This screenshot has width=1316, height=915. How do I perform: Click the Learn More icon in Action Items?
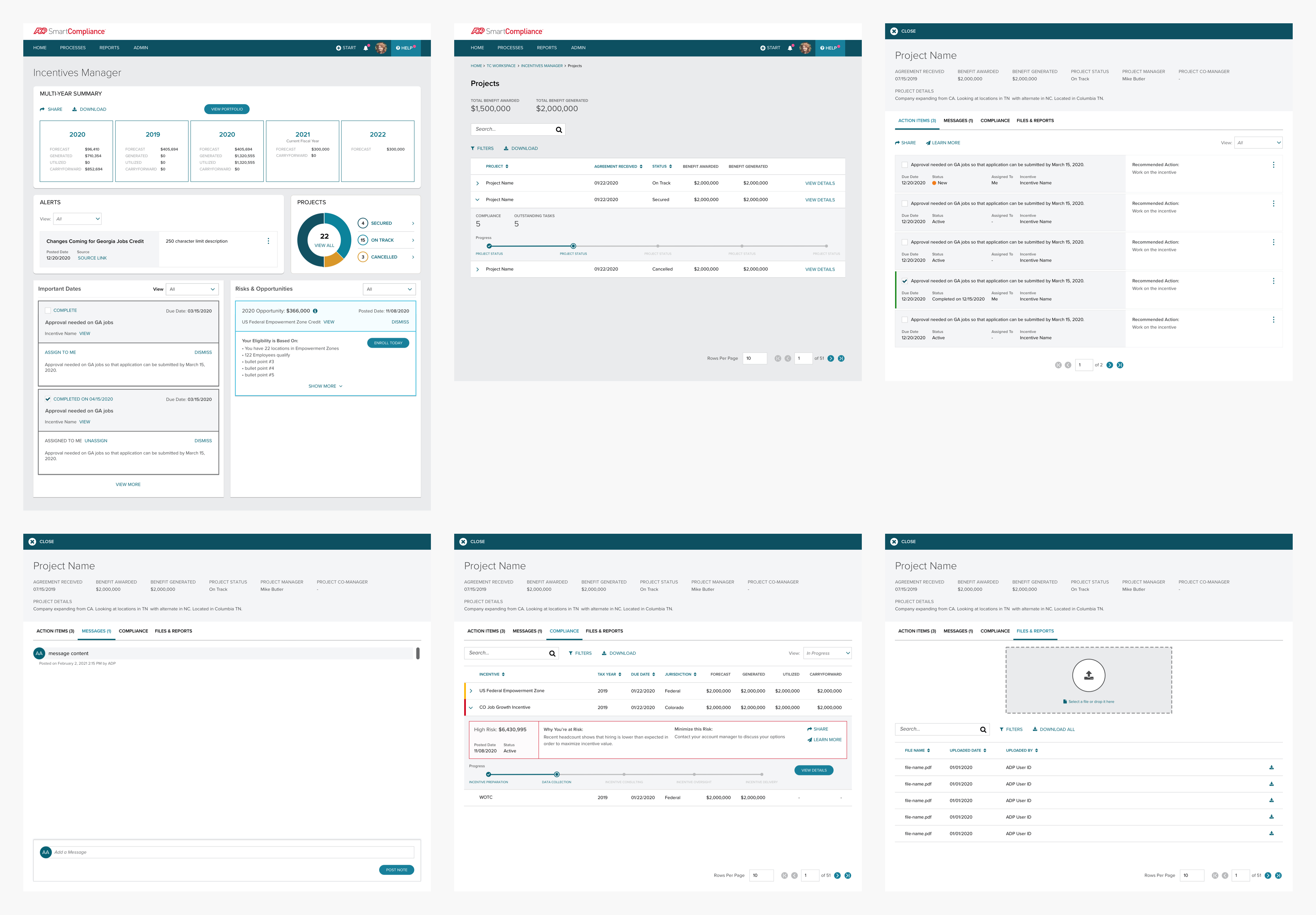tap(928, 143)
